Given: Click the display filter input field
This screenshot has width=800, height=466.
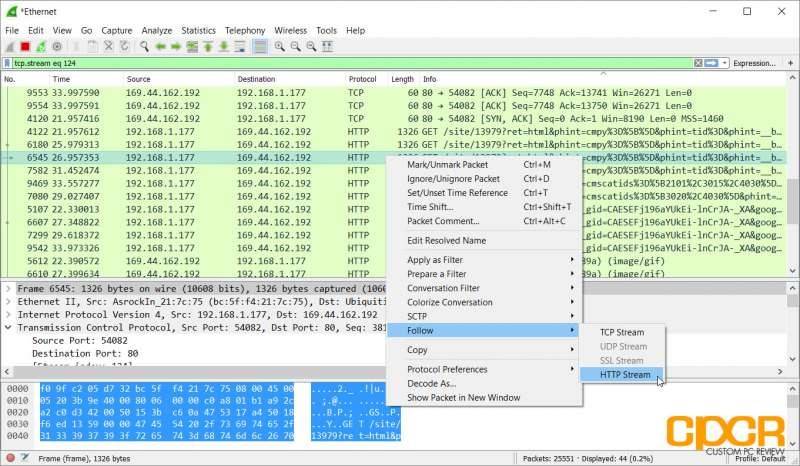Looking at the screenshot, I should pyautogui.click(x=352, y=63).
